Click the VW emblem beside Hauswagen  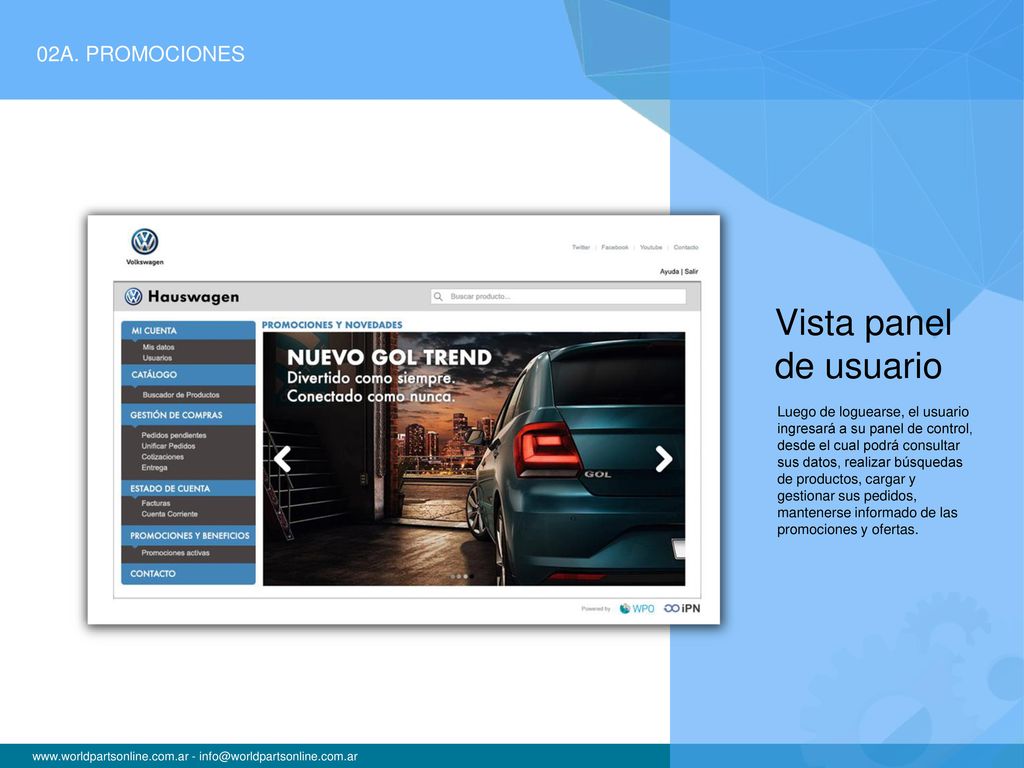(133, 296)
